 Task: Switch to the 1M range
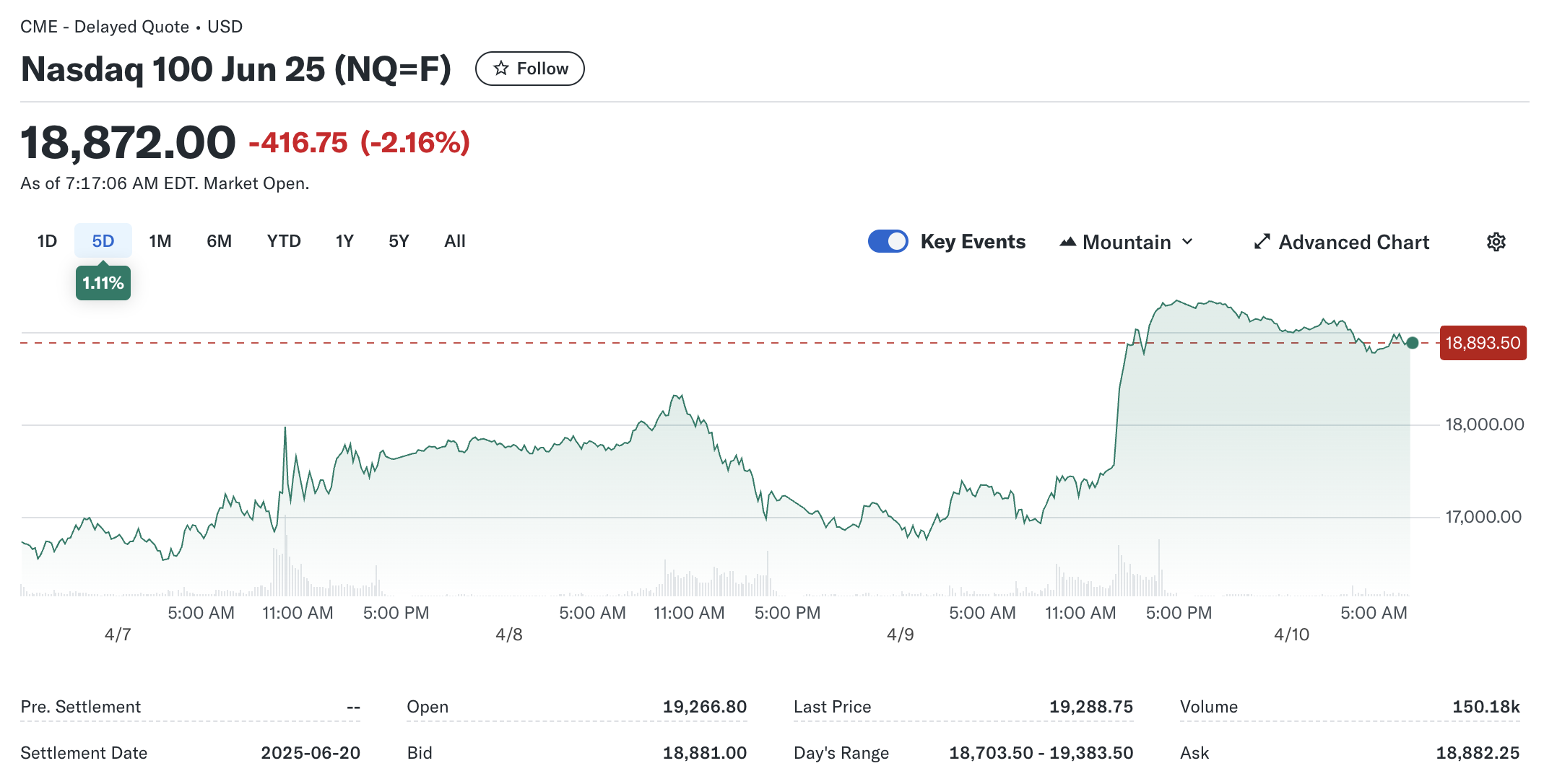point(160,241)
